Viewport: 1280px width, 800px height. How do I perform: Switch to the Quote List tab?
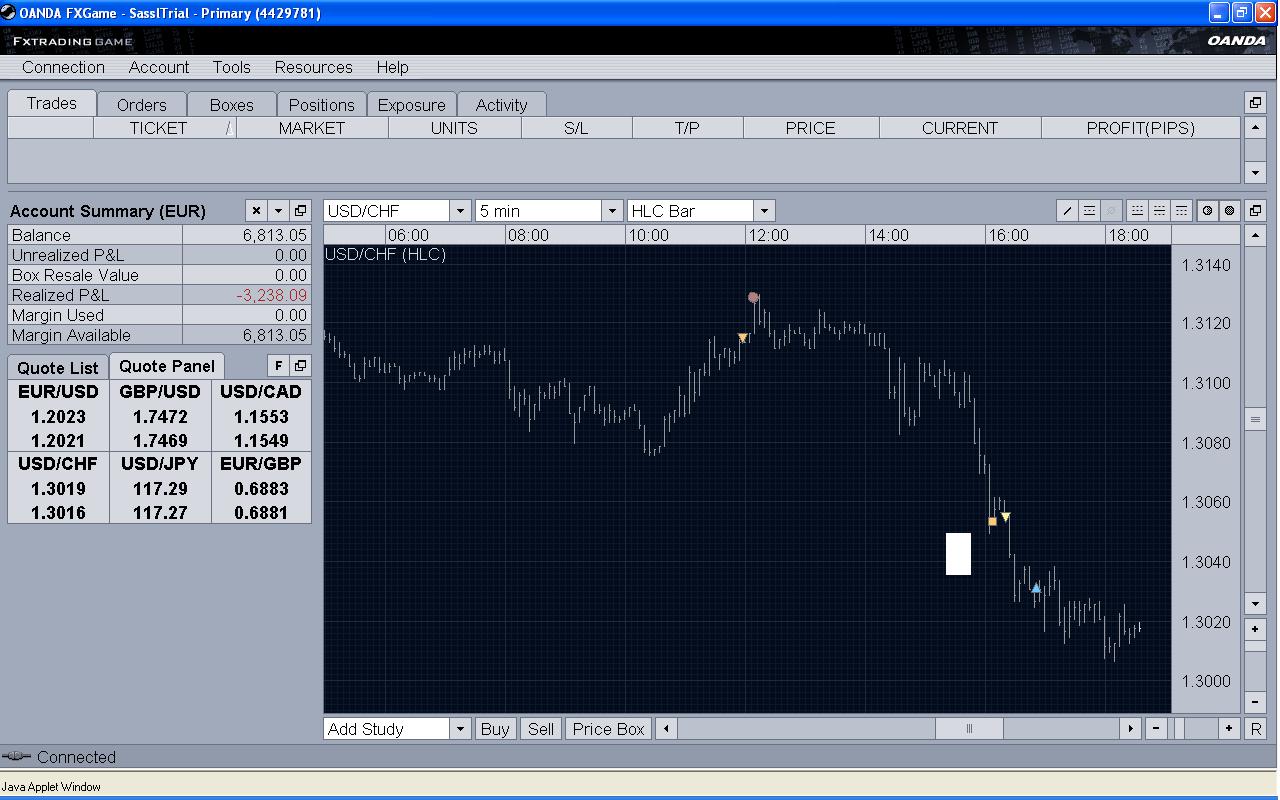pos(58,368)
